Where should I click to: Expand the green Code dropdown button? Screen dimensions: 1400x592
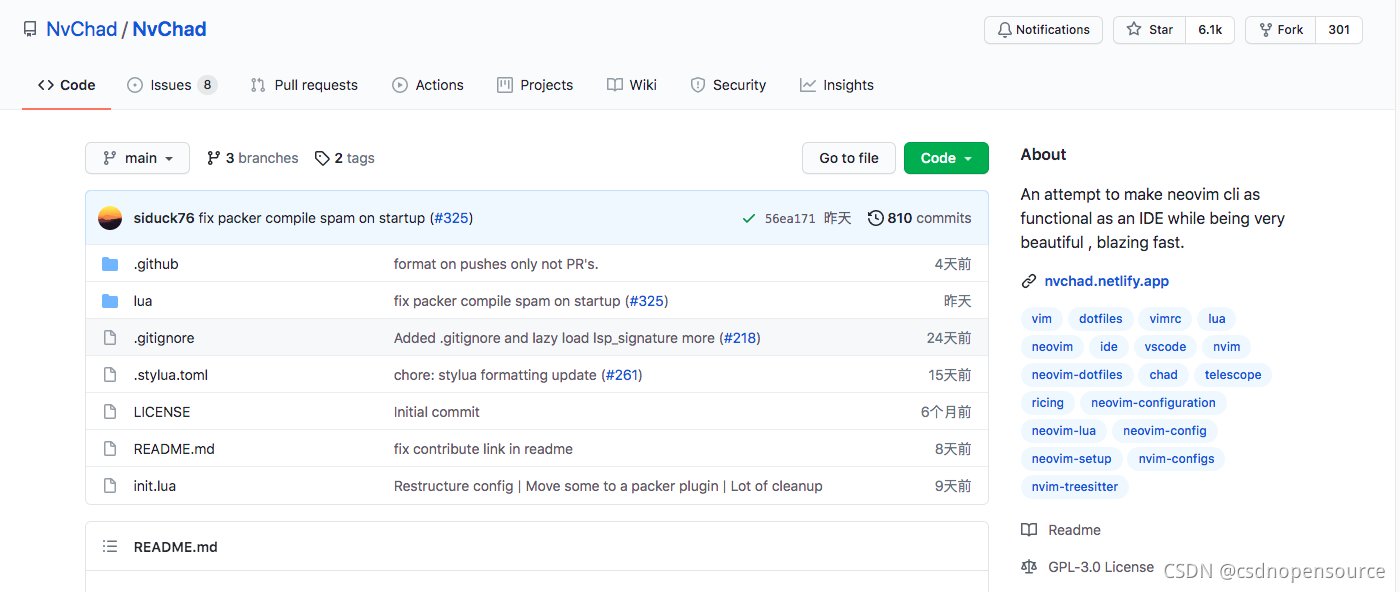pyautogui.click(x=946, y=158)
